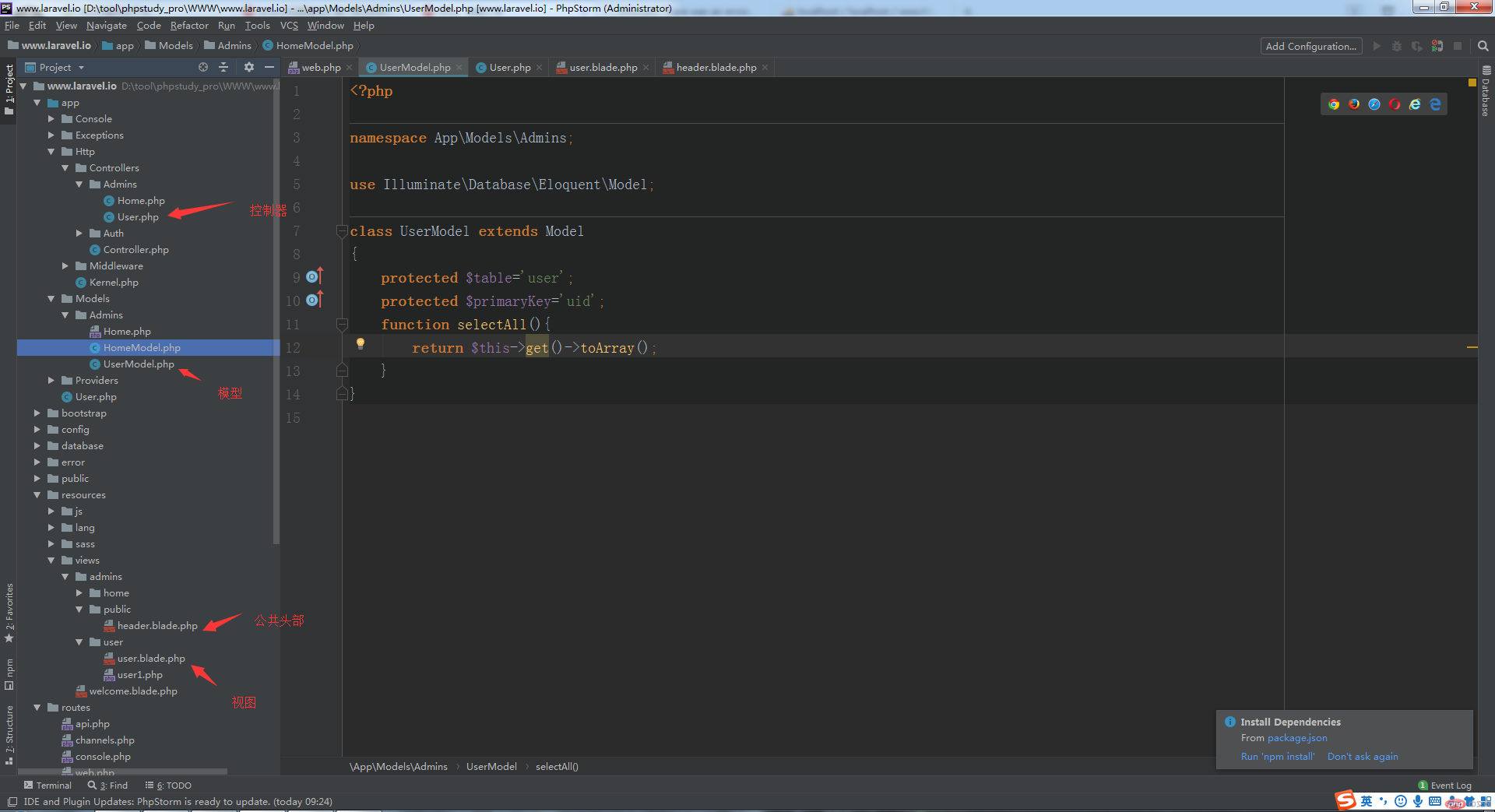Expand the Providers folder
The image size is (1495, 812).
[51, 381]
